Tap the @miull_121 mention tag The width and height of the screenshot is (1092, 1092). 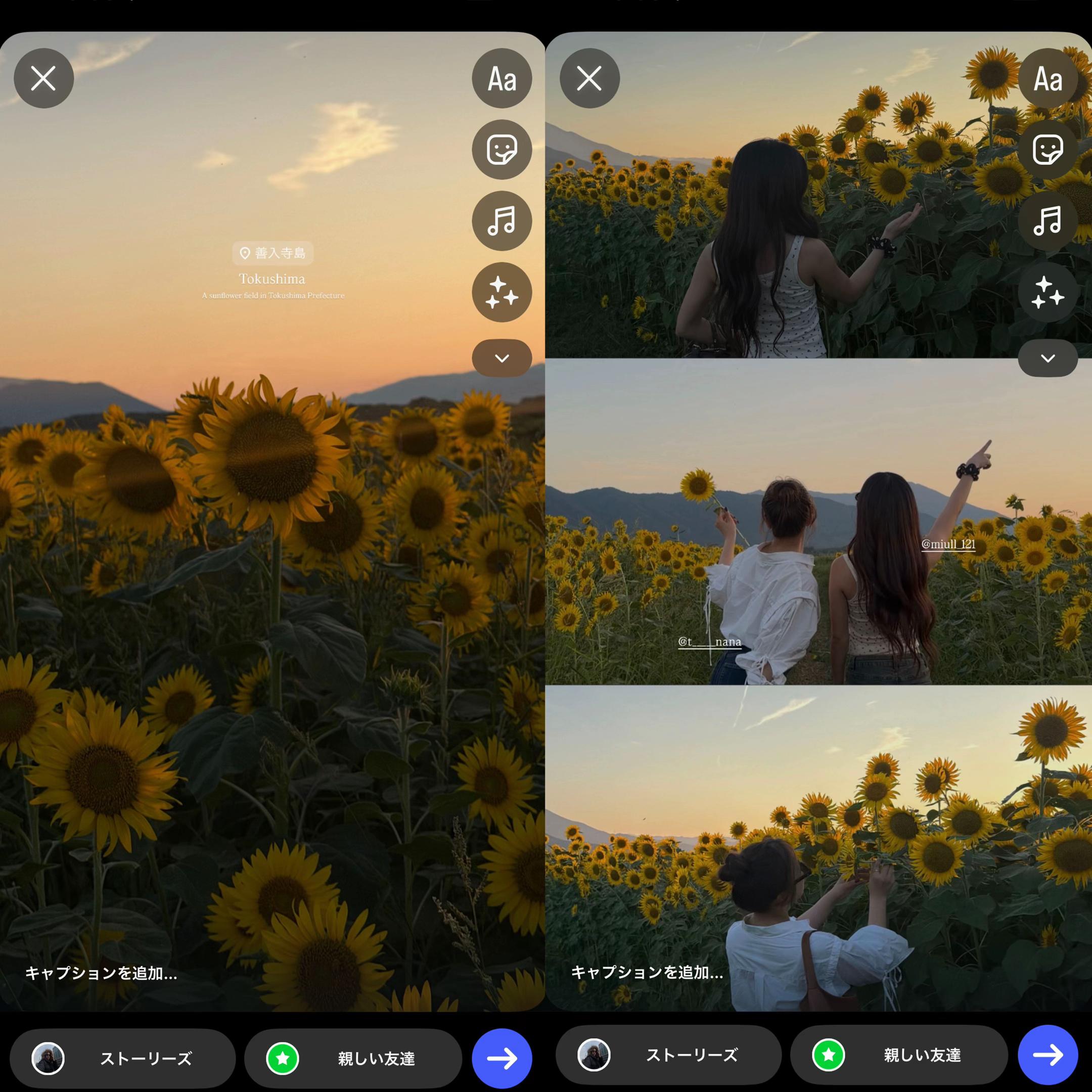(948, 544)
